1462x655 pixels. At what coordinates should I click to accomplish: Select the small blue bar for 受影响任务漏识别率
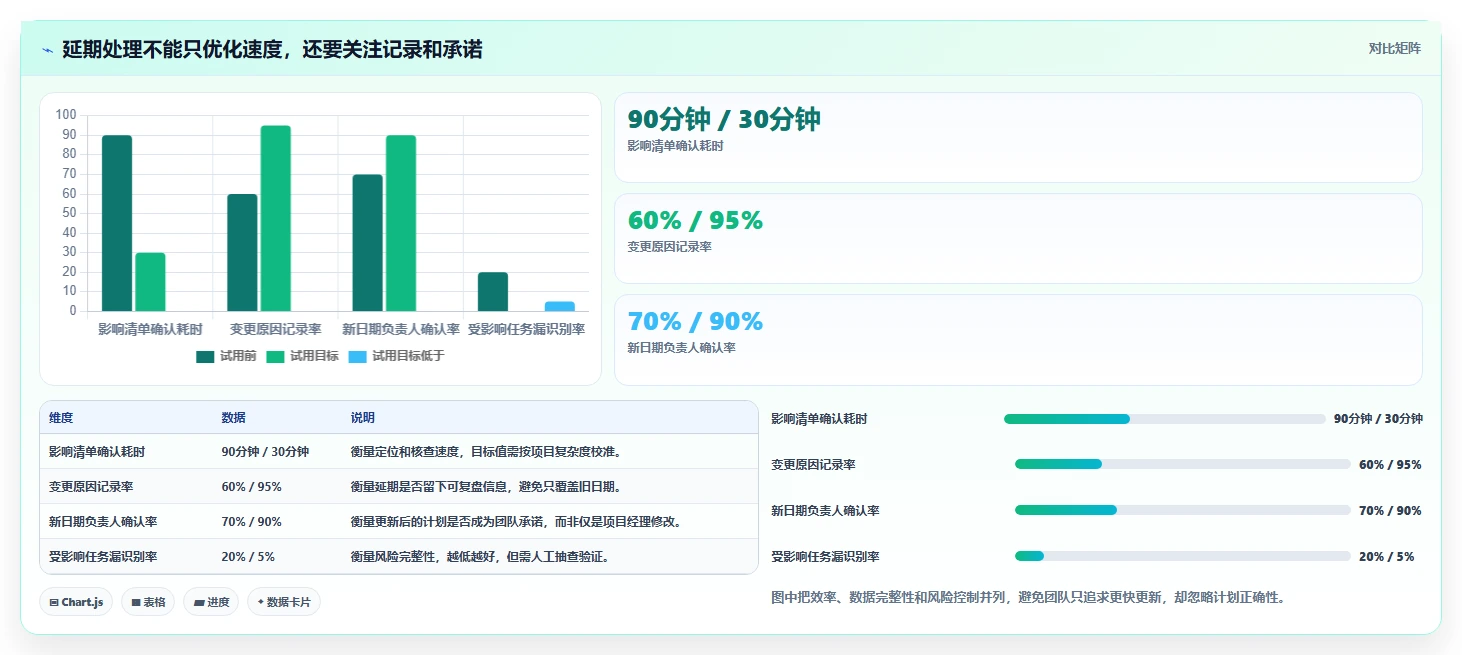[560, 306]
